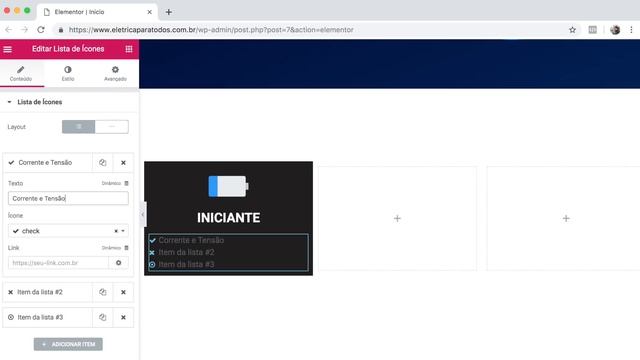The width and height of the screenshot is (640, 360).
Task: Open the Ícone dropdown arrow
Action: click(x=123, y=231)
